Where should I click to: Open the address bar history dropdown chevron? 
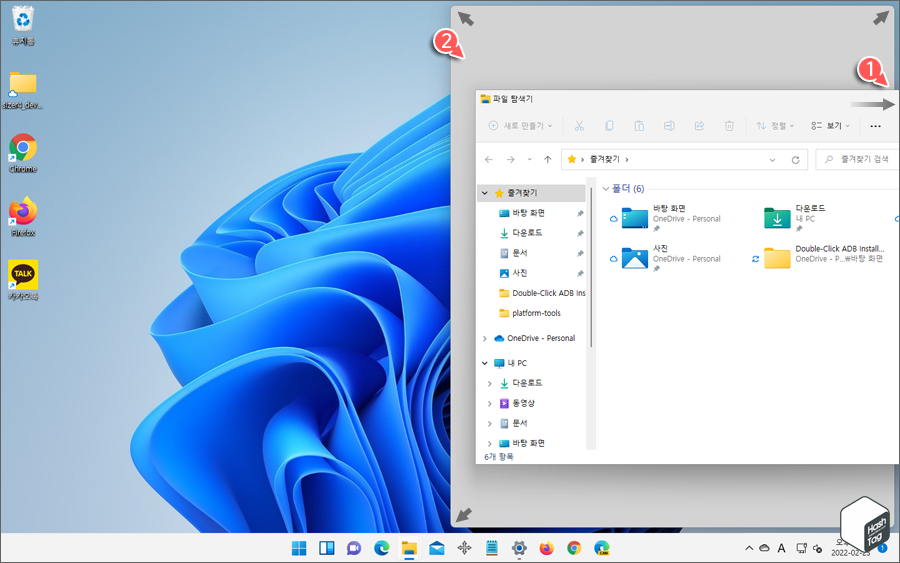coord(773,160)
